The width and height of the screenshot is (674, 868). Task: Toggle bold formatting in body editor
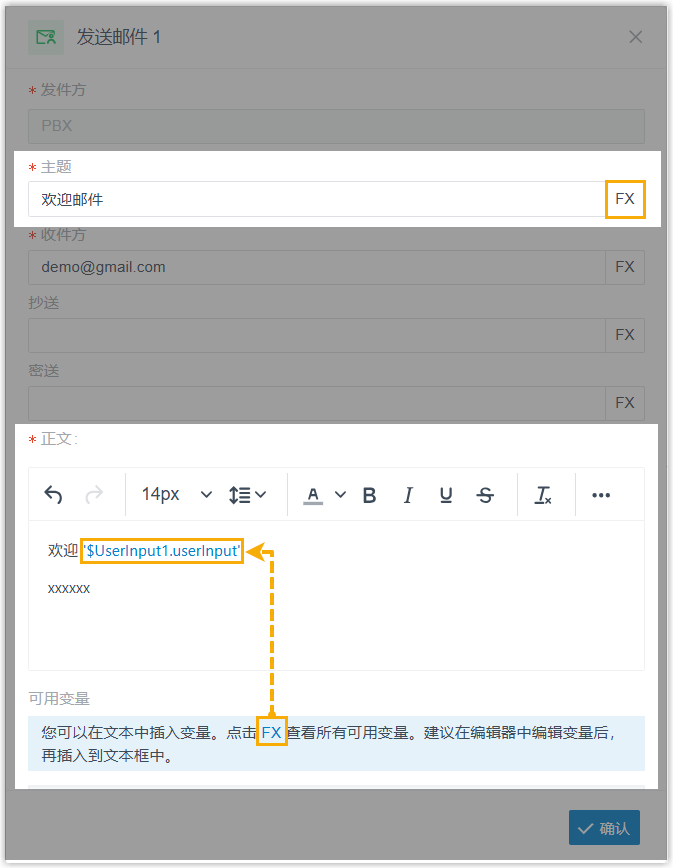(369, 495)
